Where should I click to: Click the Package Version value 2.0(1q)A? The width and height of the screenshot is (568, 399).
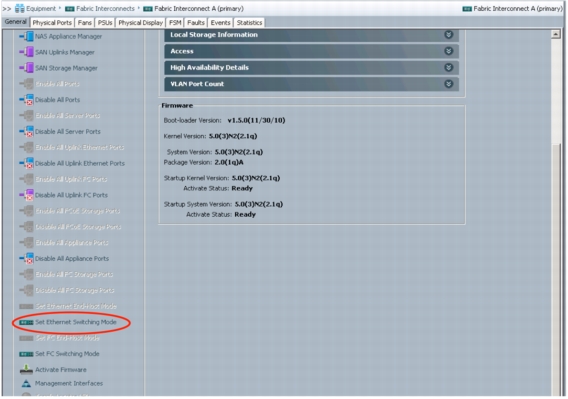[229, 162]
